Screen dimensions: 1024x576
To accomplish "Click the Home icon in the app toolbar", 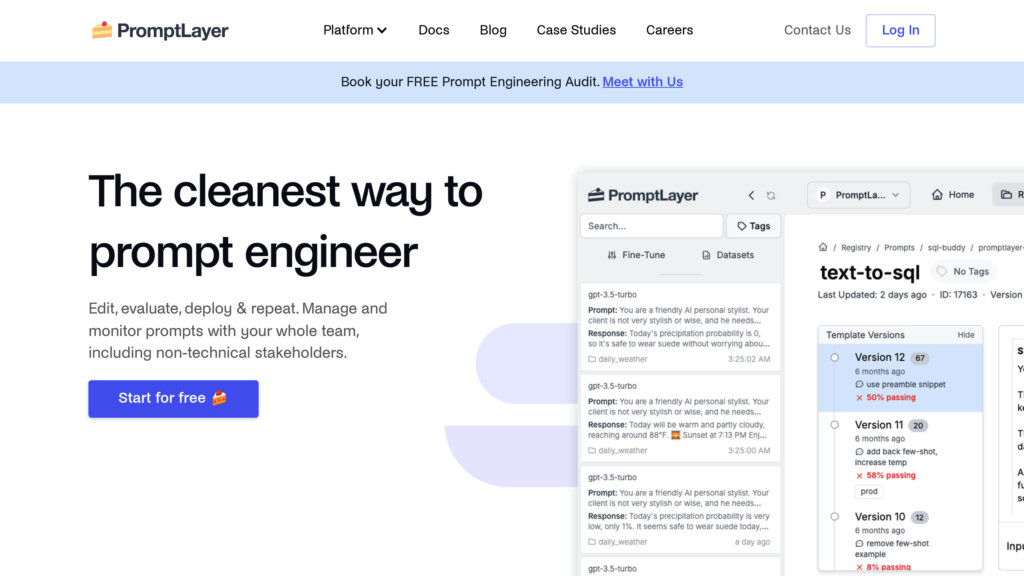I will [x=937, y=195].
